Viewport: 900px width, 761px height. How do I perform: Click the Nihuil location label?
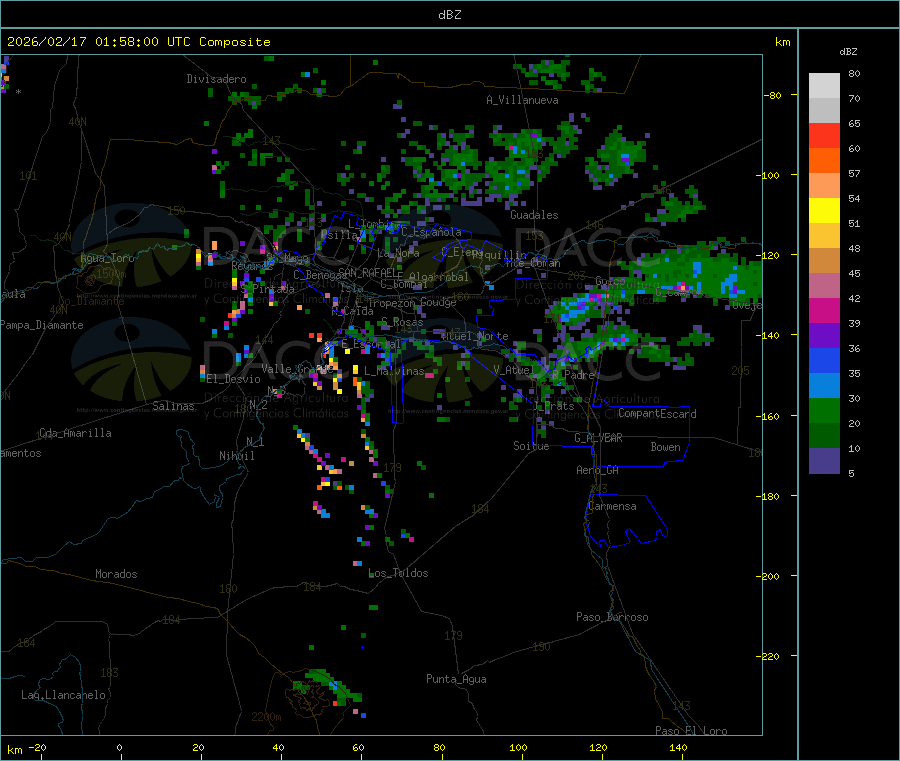tap(237, 456)
